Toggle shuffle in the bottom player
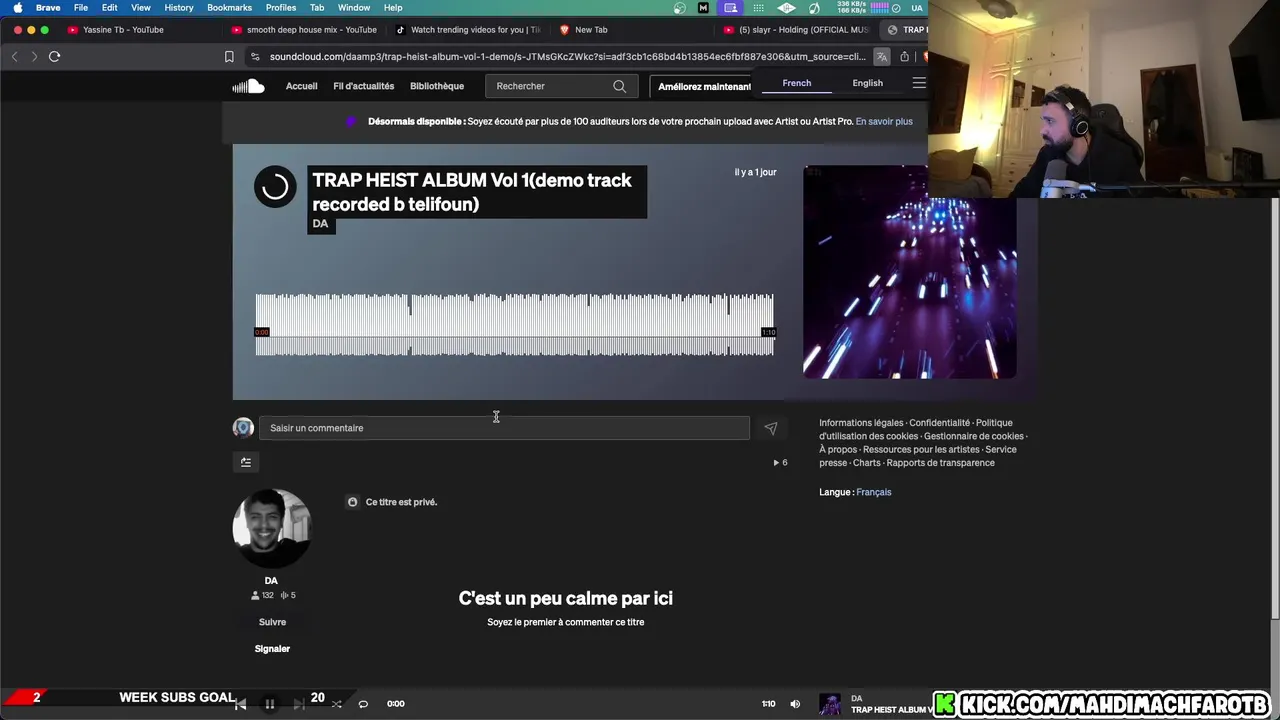This screenshot has height=720, width=1280. tap(336, 704)
